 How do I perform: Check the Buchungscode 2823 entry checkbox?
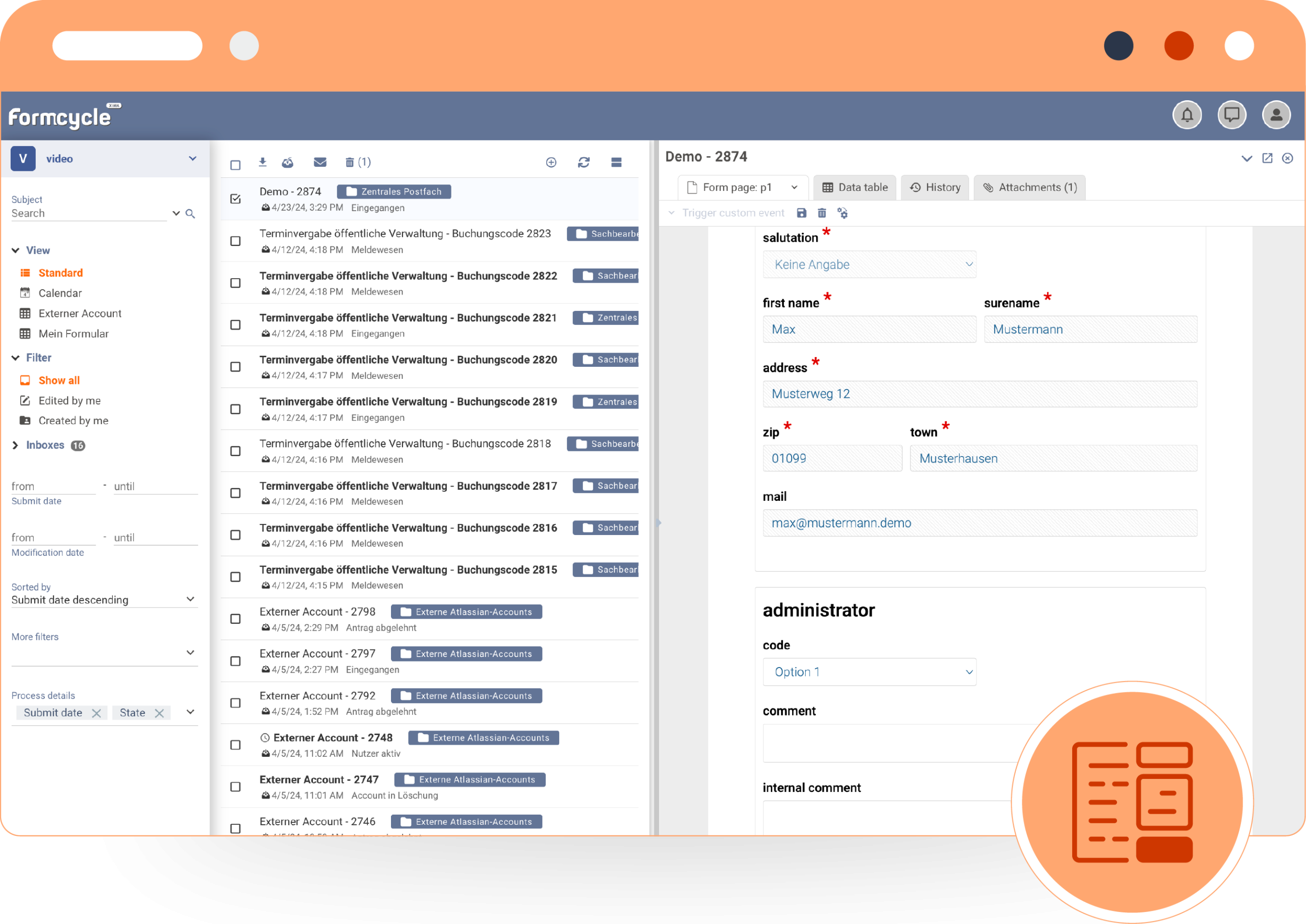coord(236,241)
